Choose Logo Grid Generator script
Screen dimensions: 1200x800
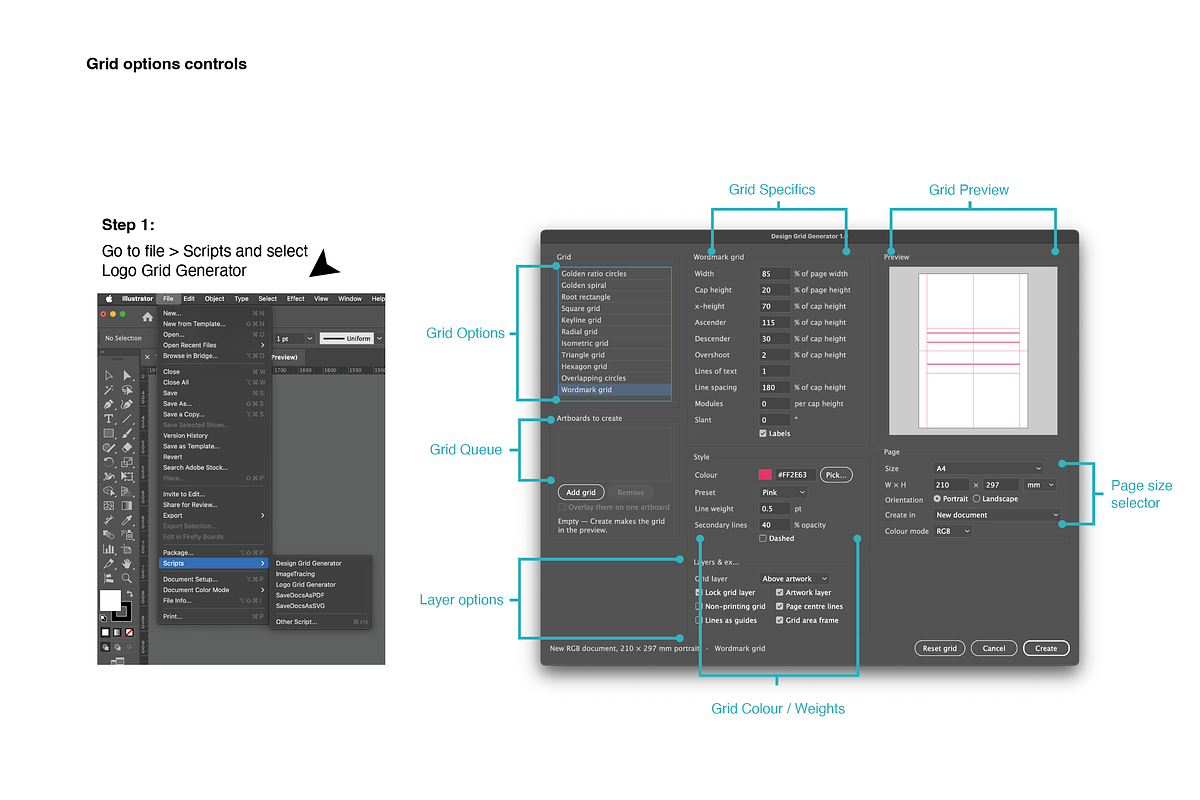(x=306, y=584)
